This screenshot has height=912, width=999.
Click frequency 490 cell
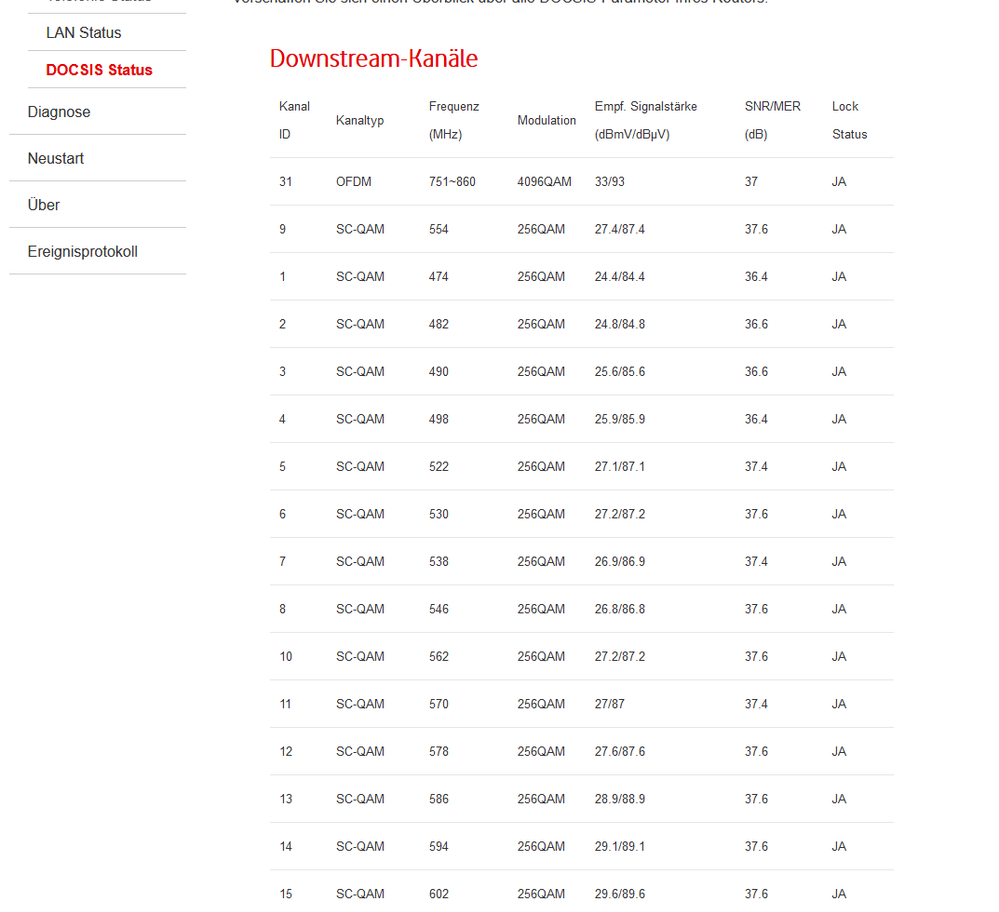438,372
